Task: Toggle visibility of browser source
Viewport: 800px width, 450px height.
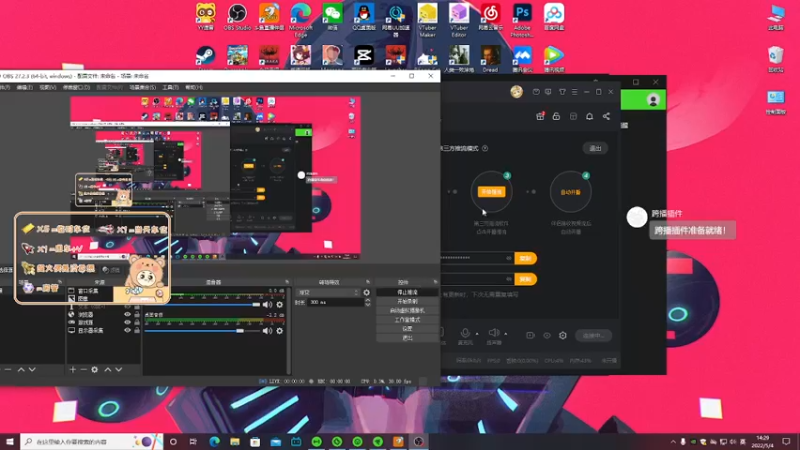Action: point(128,315)
